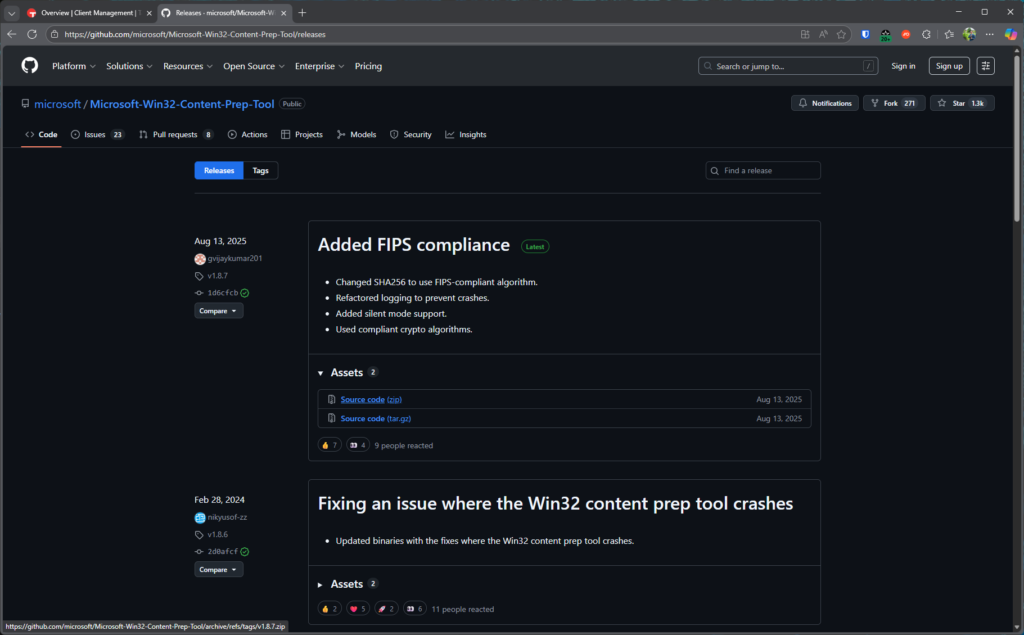Collapse the Assets section for v1.8.7
This screenshot has width=1024, height=635.
pyautogui.click(x=321, y=373)
